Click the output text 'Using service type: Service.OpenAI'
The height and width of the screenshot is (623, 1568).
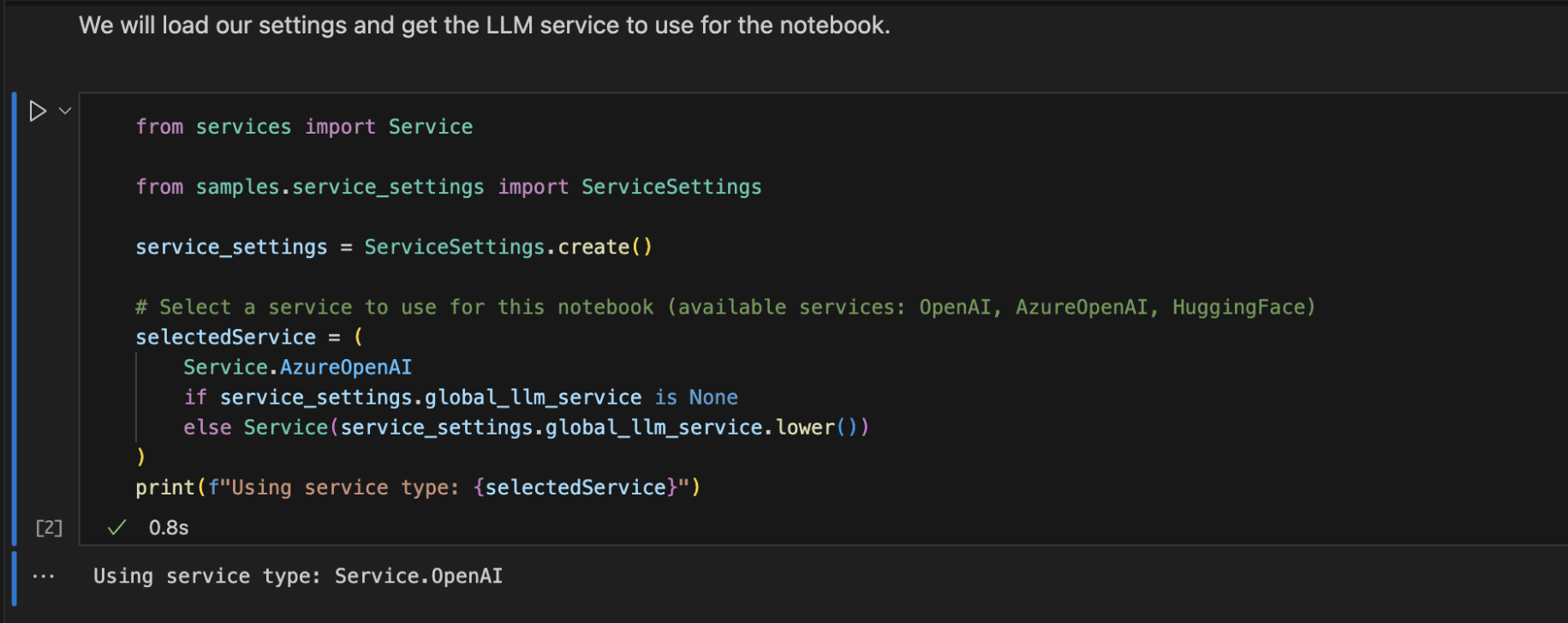[297, 577]
